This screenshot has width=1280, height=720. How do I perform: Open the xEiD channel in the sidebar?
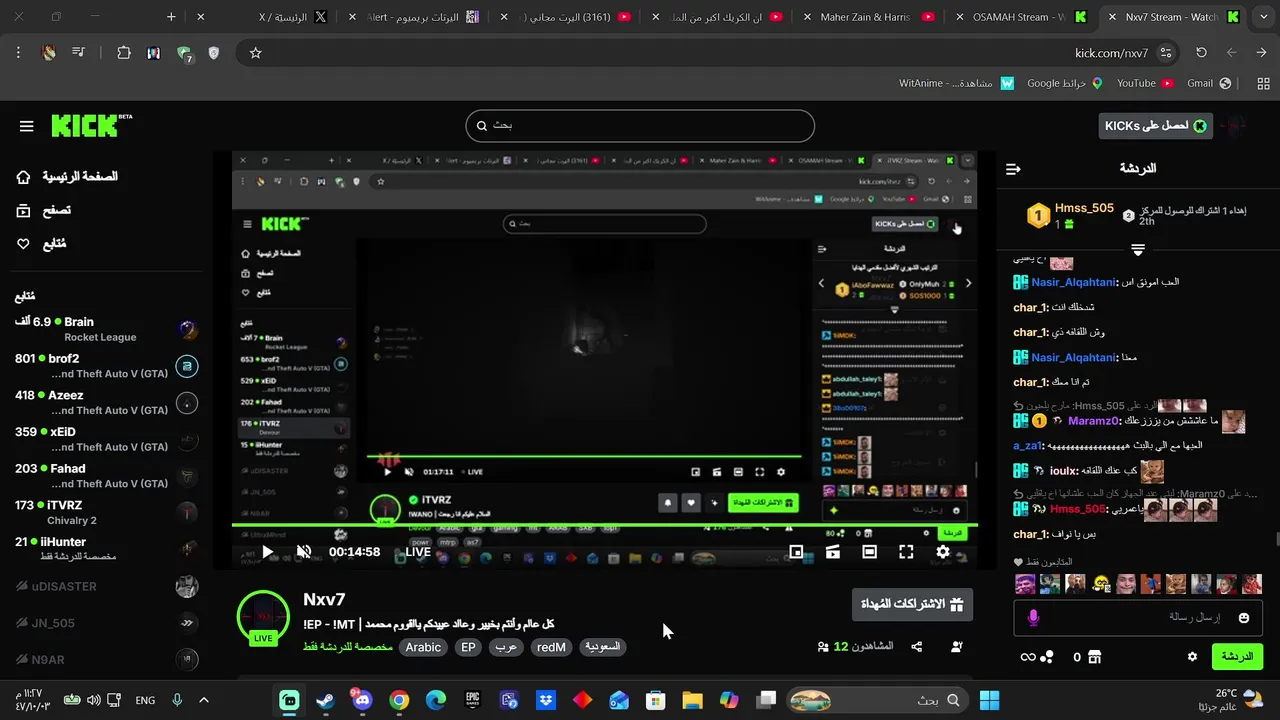click(105, 439)
